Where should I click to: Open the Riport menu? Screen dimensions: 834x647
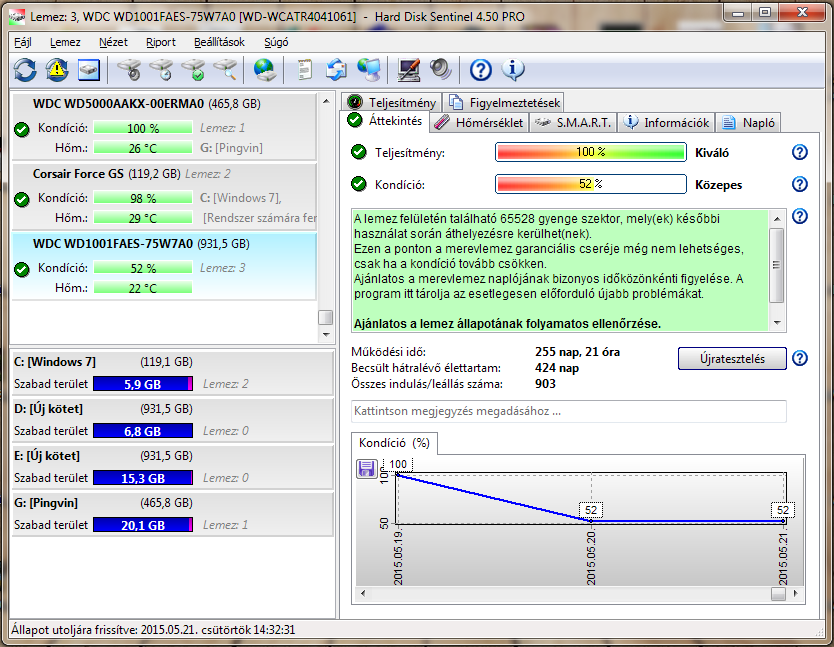(161, 43)
